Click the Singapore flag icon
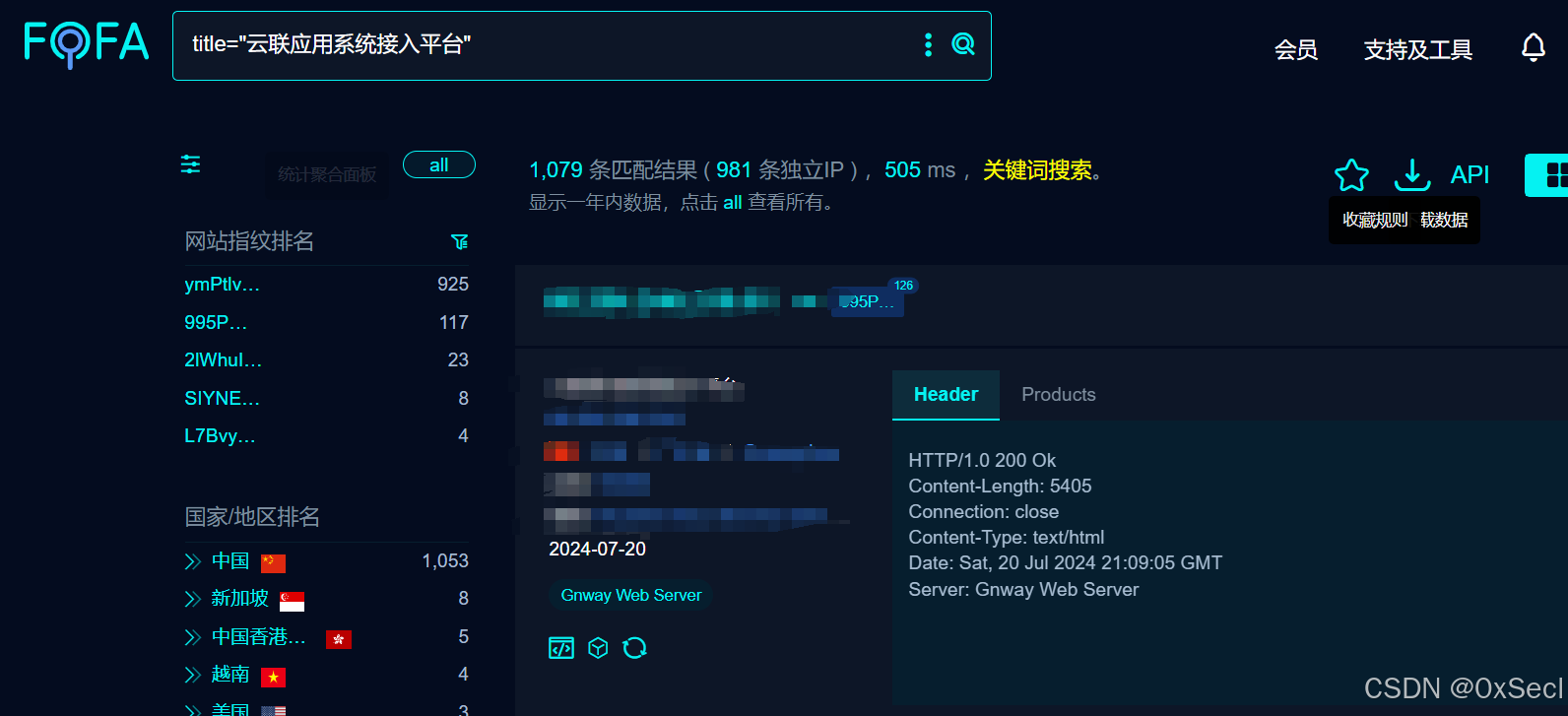The width and height of the screenshot is (1568, 716). pyautogui.click(x=292, y=601)
